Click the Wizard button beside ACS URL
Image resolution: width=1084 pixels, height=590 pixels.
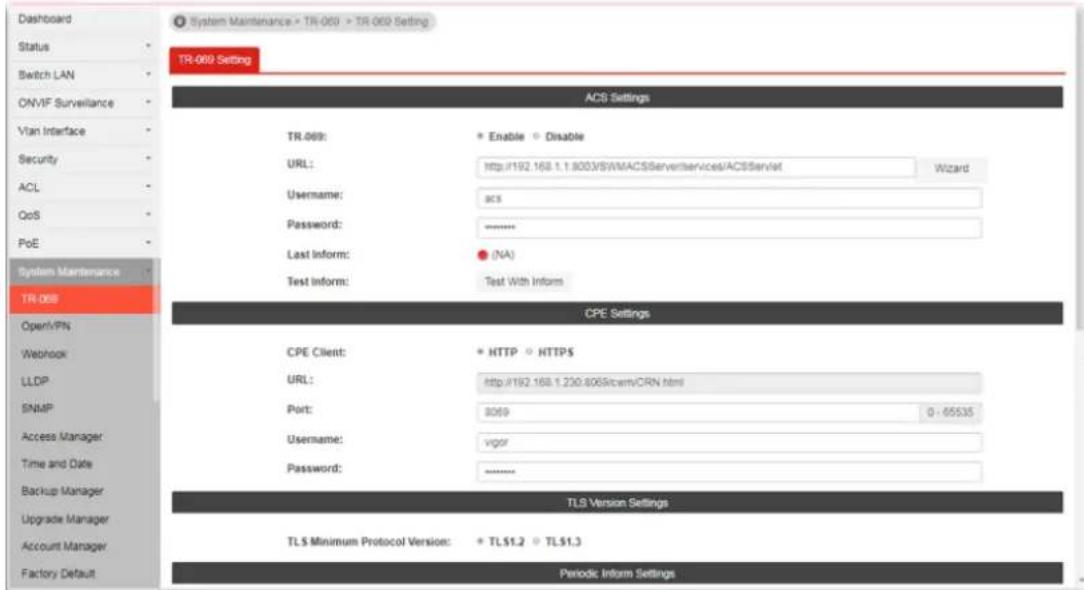951,168
